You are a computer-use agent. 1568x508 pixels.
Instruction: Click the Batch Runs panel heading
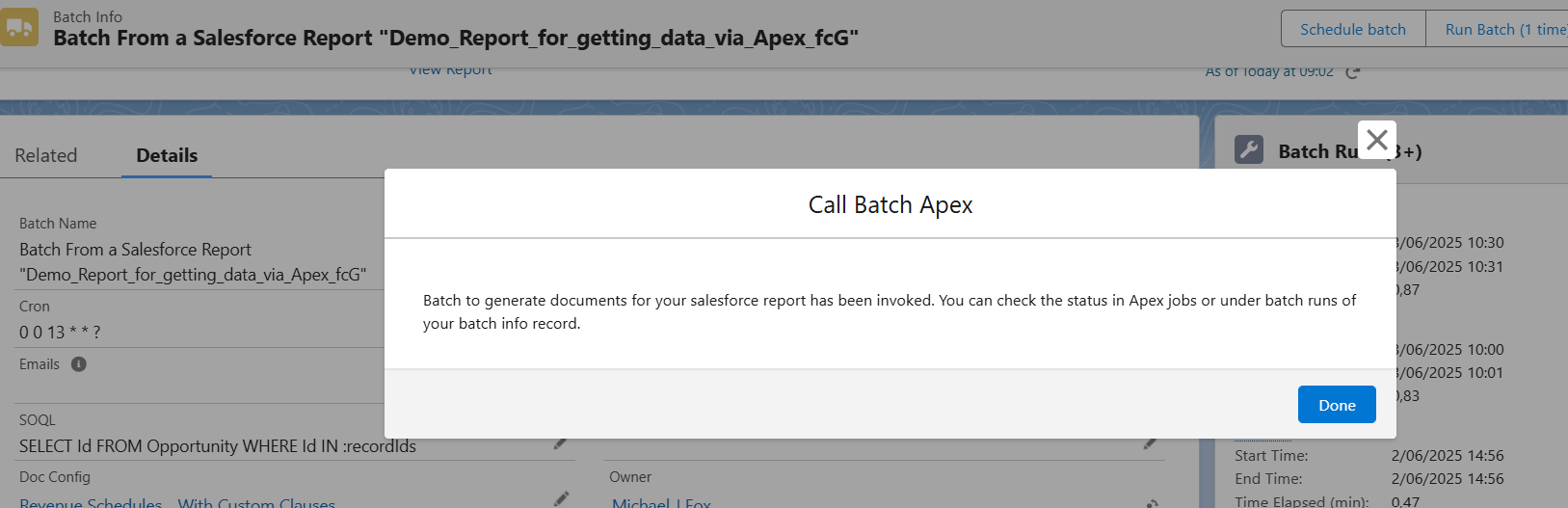1350,151
